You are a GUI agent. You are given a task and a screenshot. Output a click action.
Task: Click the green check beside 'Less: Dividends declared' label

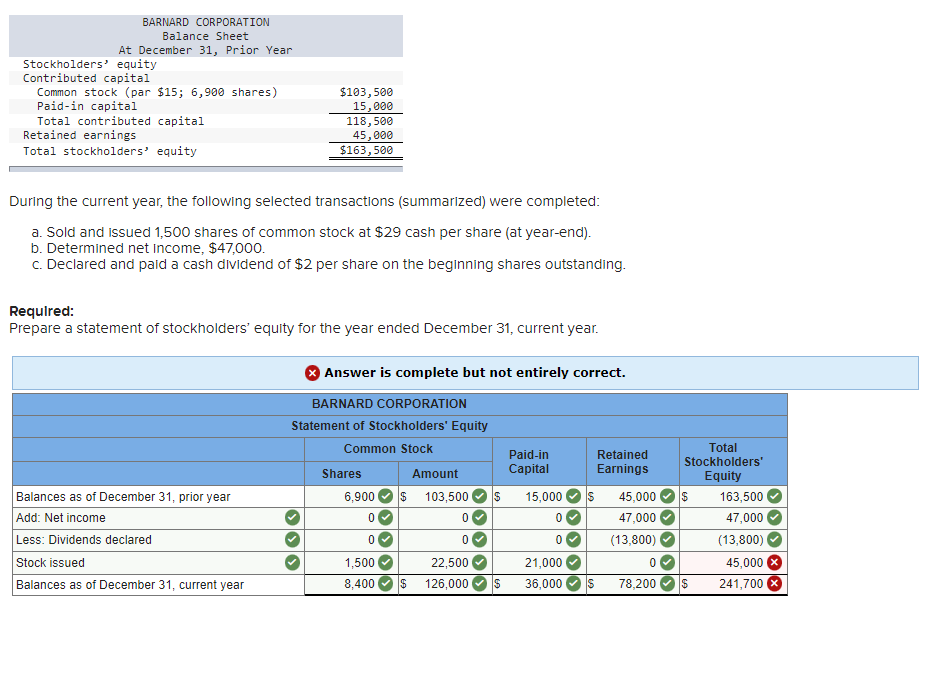[292, 539]
